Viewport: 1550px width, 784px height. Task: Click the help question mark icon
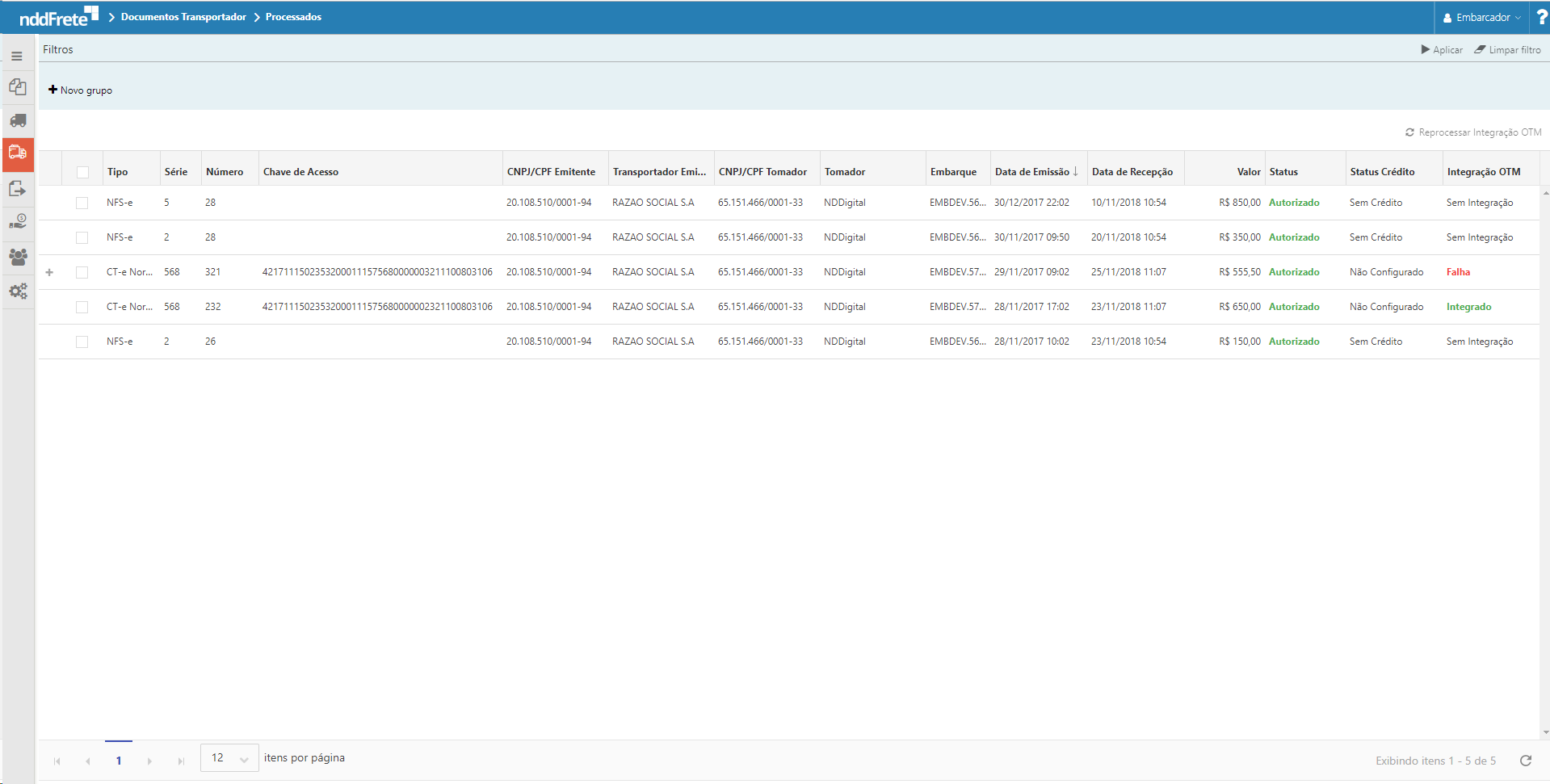1541,17
